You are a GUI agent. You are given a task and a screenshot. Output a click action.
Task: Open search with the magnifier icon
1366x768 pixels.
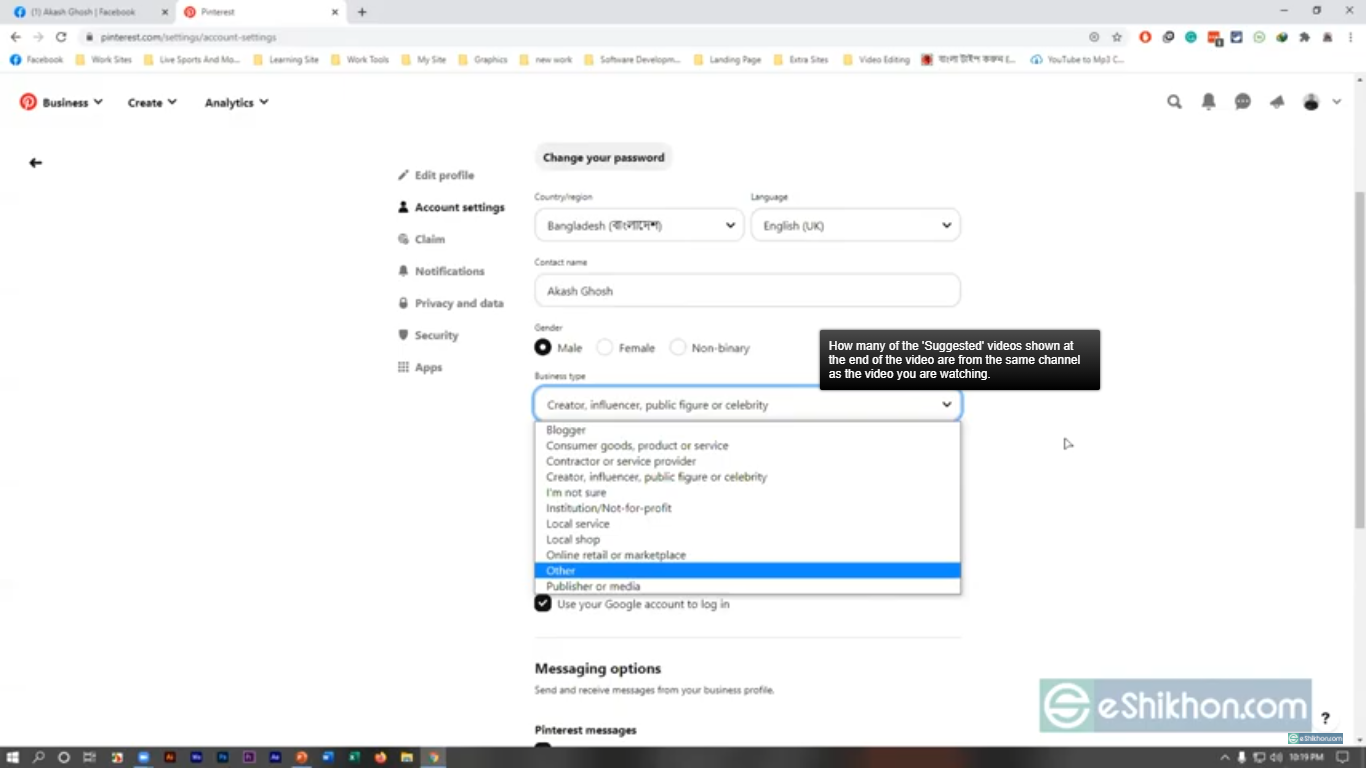pos(1174,101)
